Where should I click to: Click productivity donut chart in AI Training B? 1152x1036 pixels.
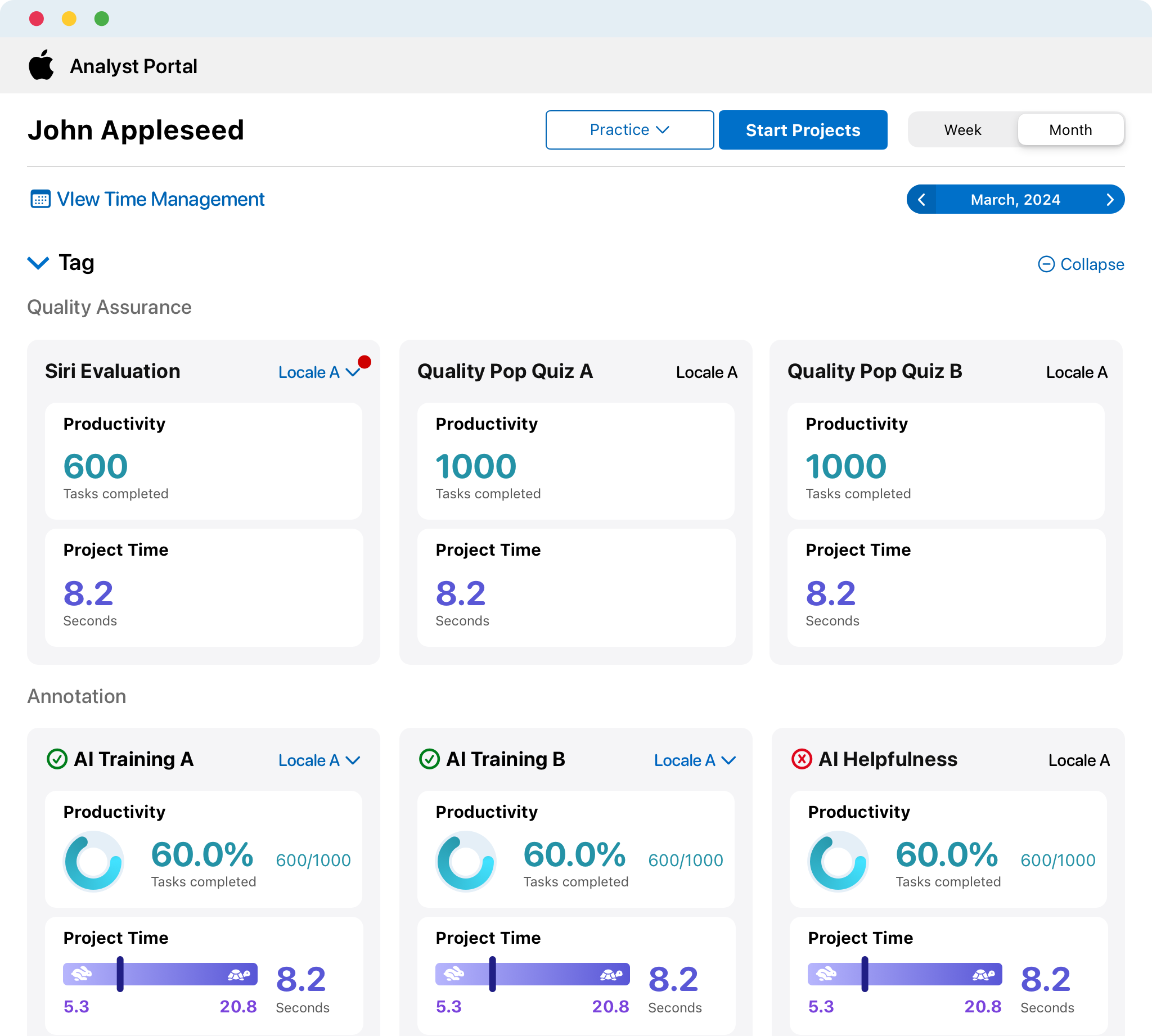pyautogui.click(x=466, y=861)
